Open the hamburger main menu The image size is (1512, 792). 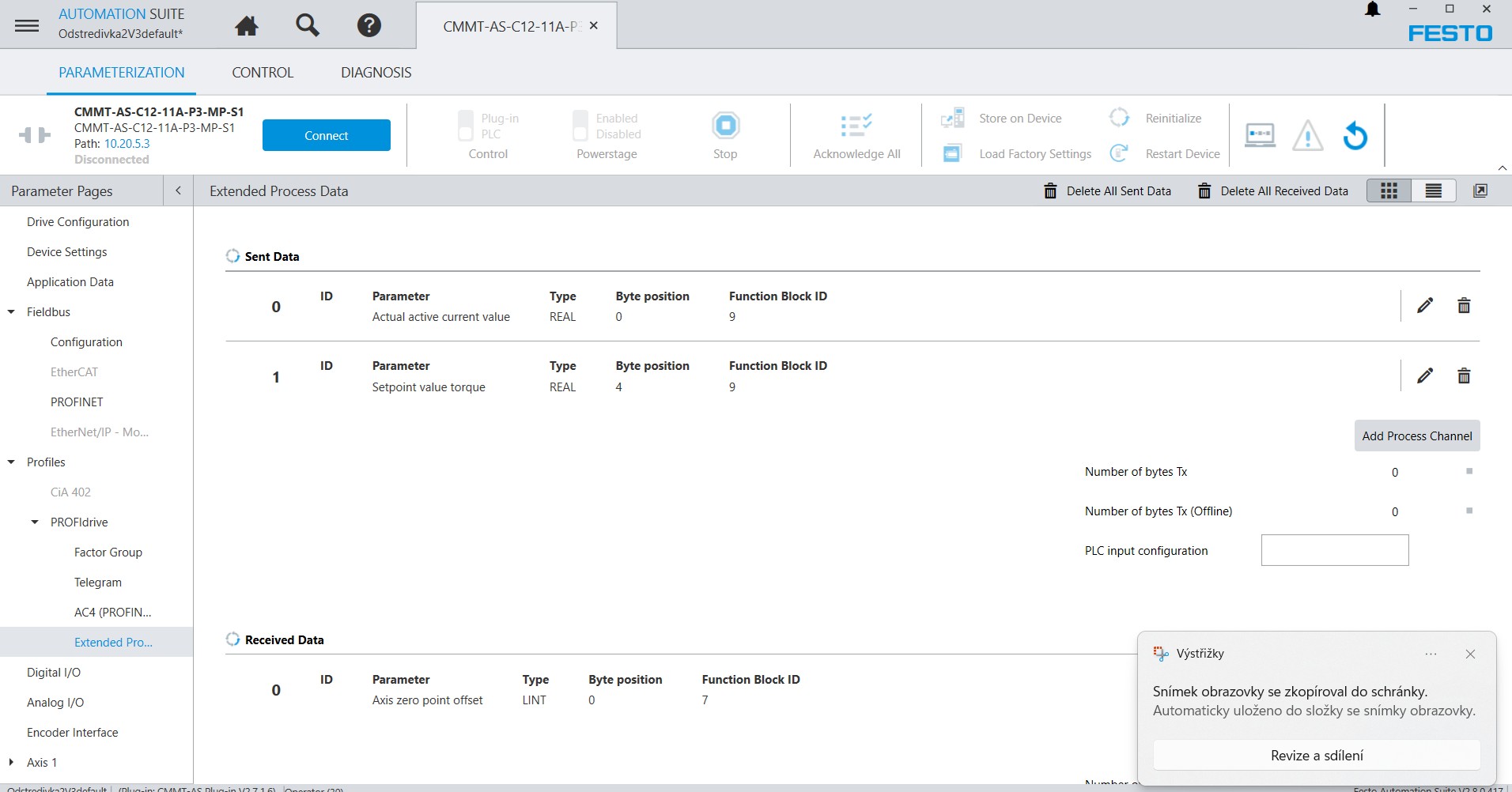27,25
